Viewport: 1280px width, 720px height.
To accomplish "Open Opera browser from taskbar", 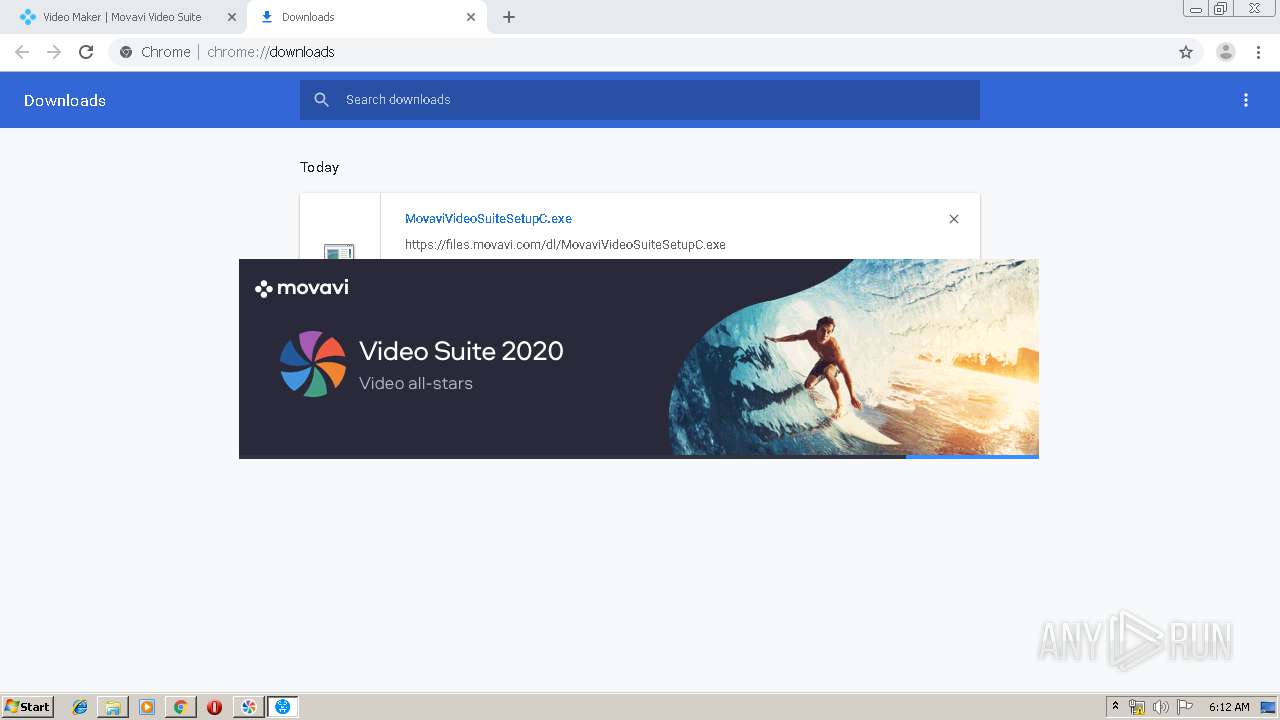I will click(x=214, y=707).
